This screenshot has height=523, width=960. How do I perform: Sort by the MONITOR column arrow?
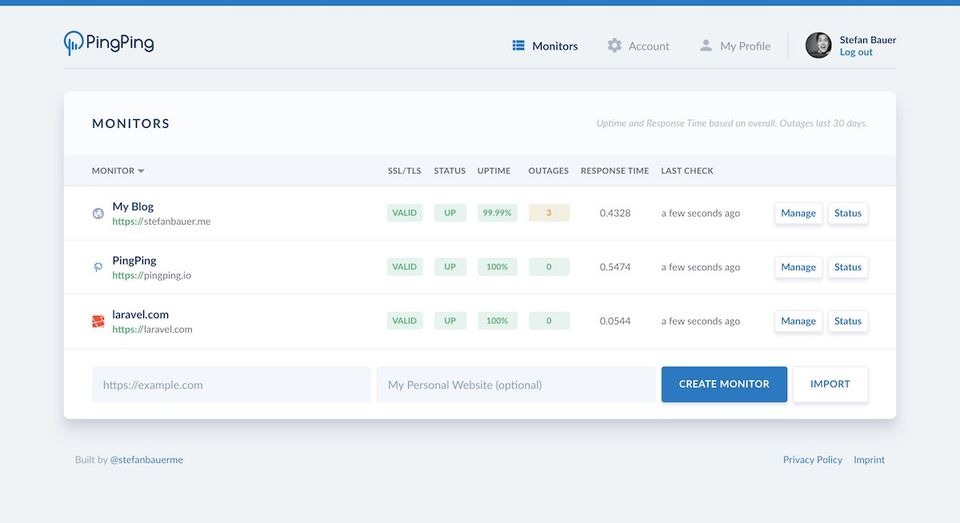coord(141,171)
